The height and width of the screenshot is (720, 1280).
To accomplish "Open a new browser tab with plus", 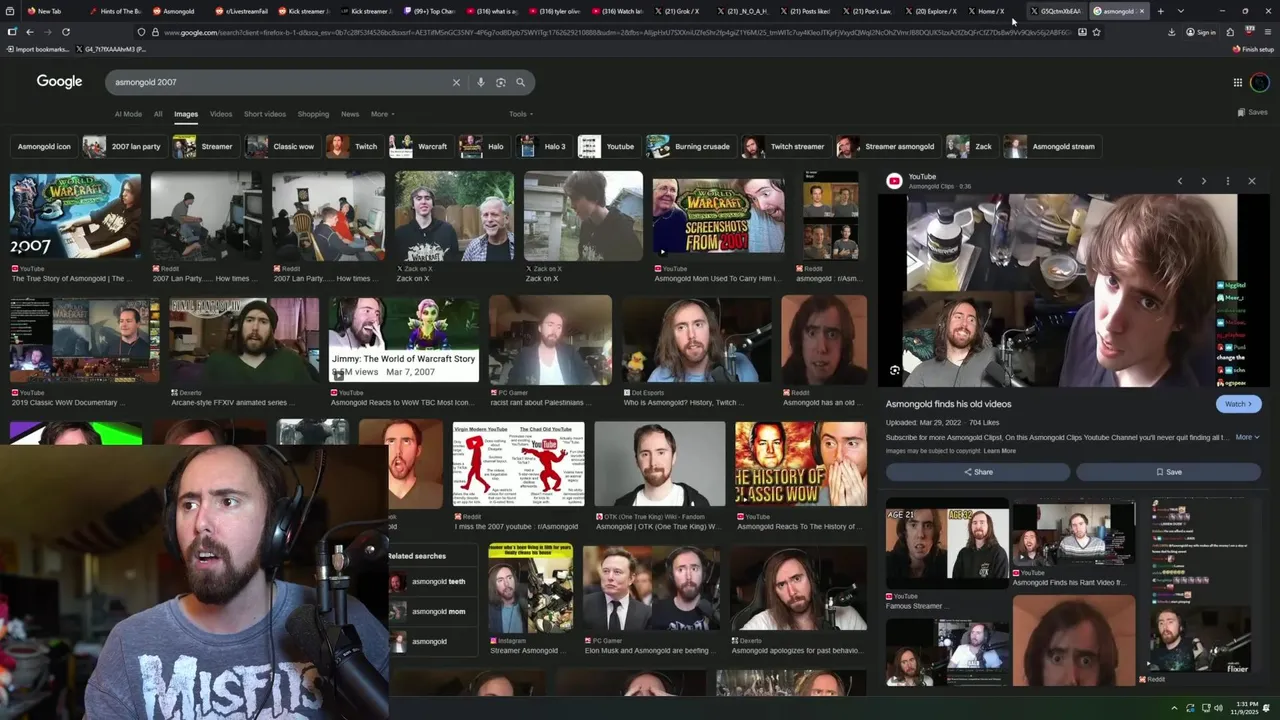I will (1160, 11).
